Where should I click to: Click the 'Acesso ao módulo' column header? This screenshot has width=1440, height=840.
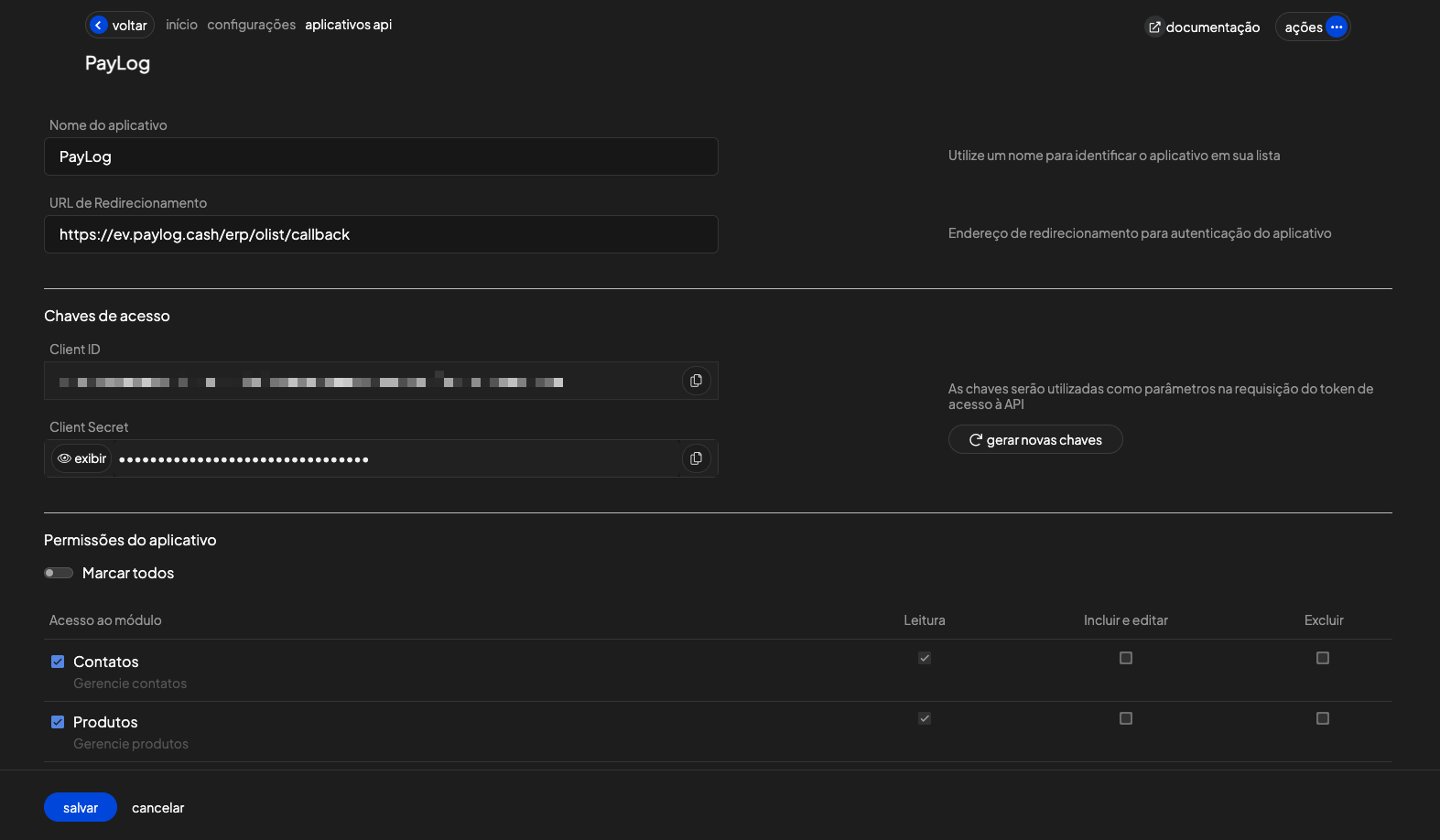(x=105, y=620)
